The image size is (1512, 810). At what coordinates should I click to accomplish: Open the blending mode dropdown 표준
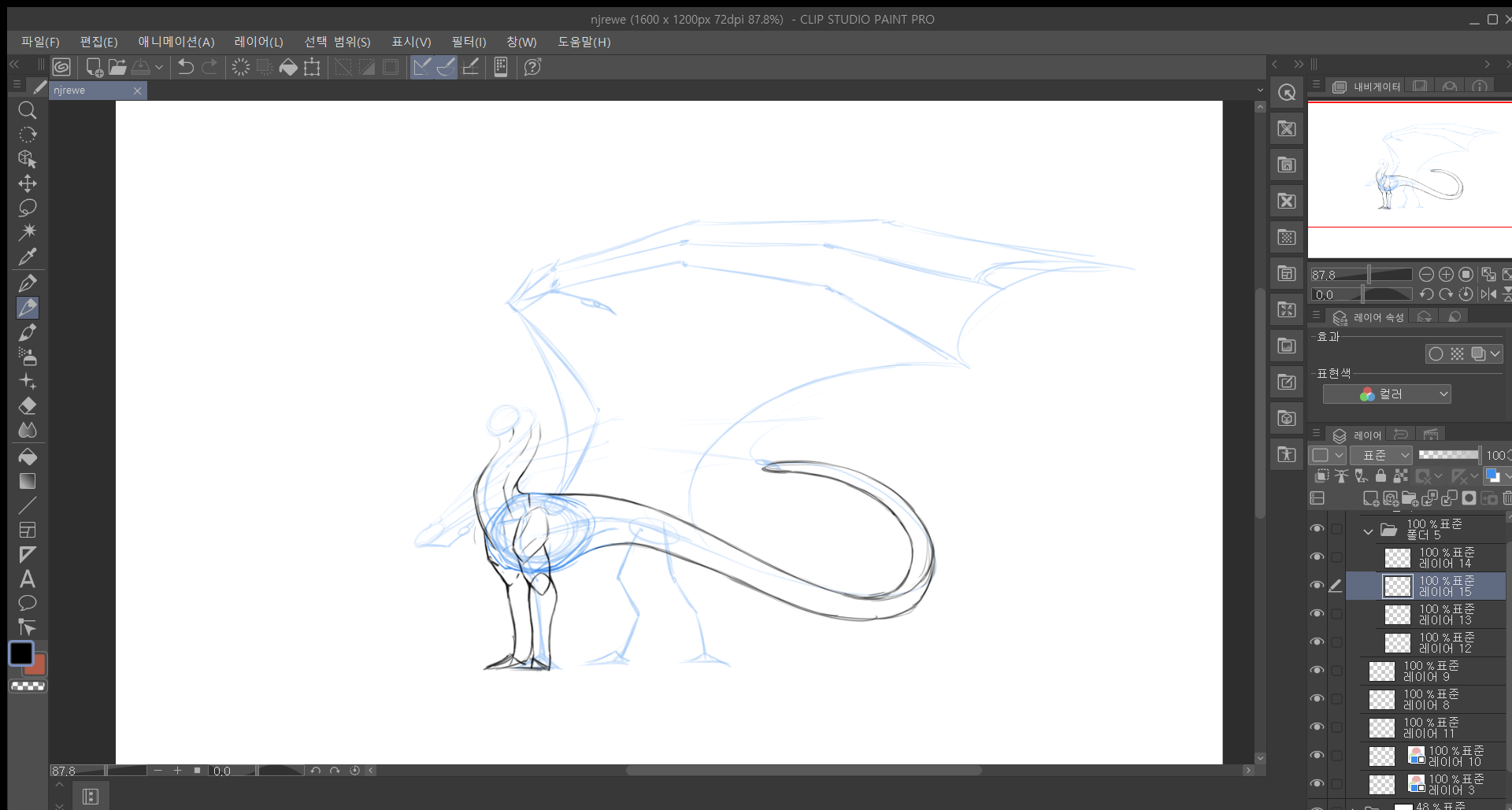point(1381,456)
